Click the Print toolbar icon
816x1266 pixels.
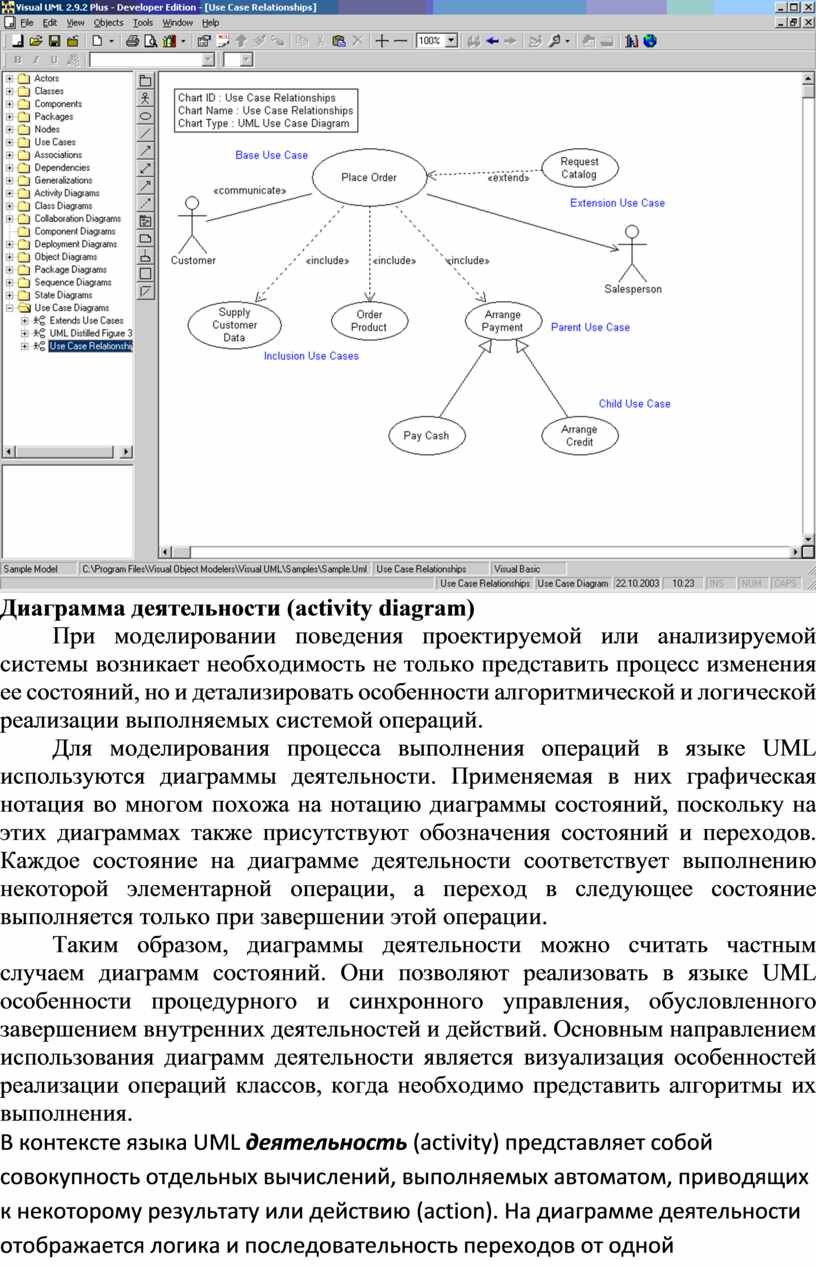(x=132, y=42)
